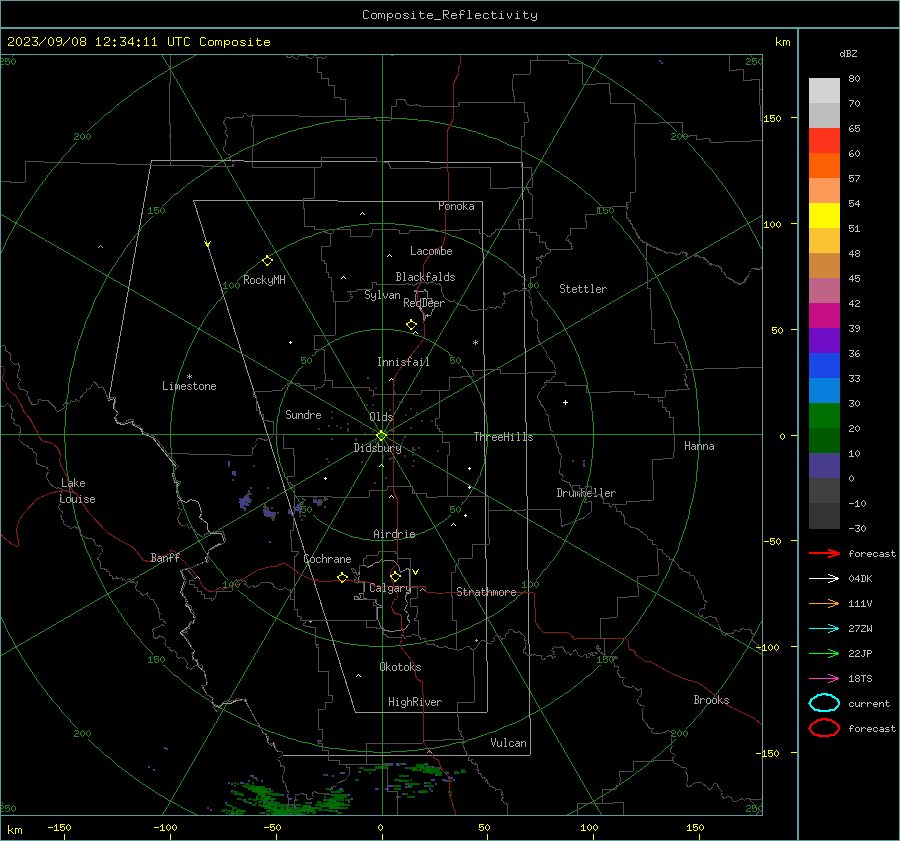This screenshot has width=900, height=841.
Task: Choose the dark orange swatch in dBZ scale
Action: pyautogui.click(x=824, y=165)
